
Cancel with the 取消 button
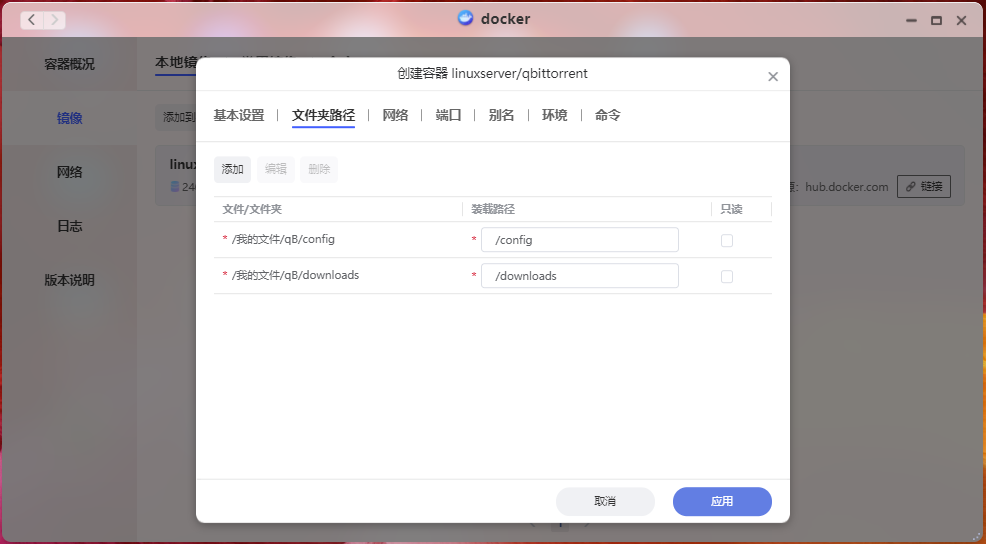click(x=604, y=501)
